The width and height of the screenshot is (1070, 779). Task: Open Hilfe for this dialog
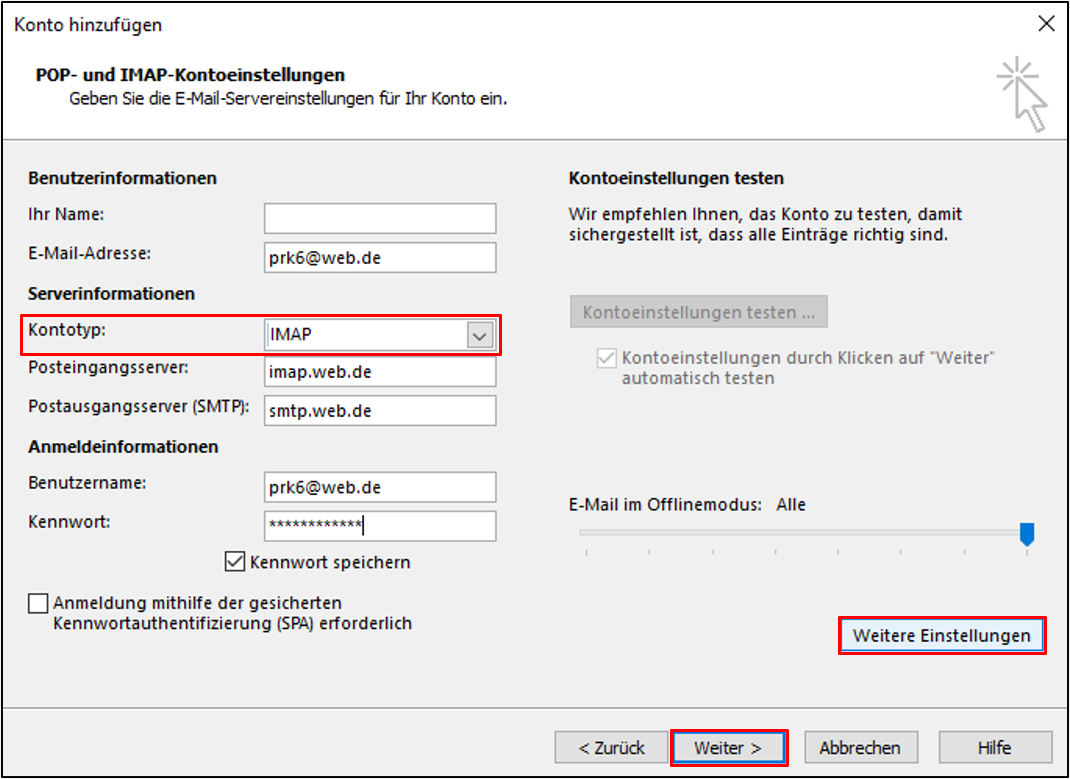click(x=994, y=747)
